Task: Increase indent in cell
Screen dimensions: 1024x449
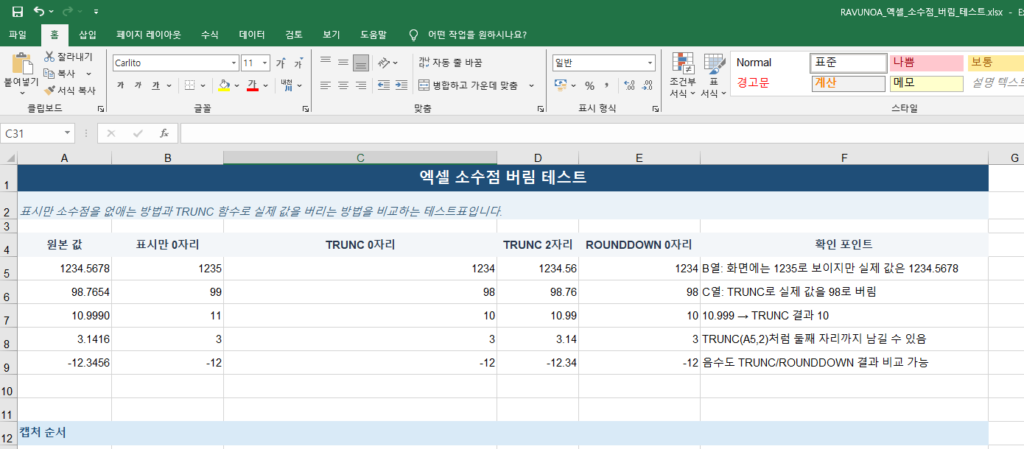Action: (x=401, y=85)
